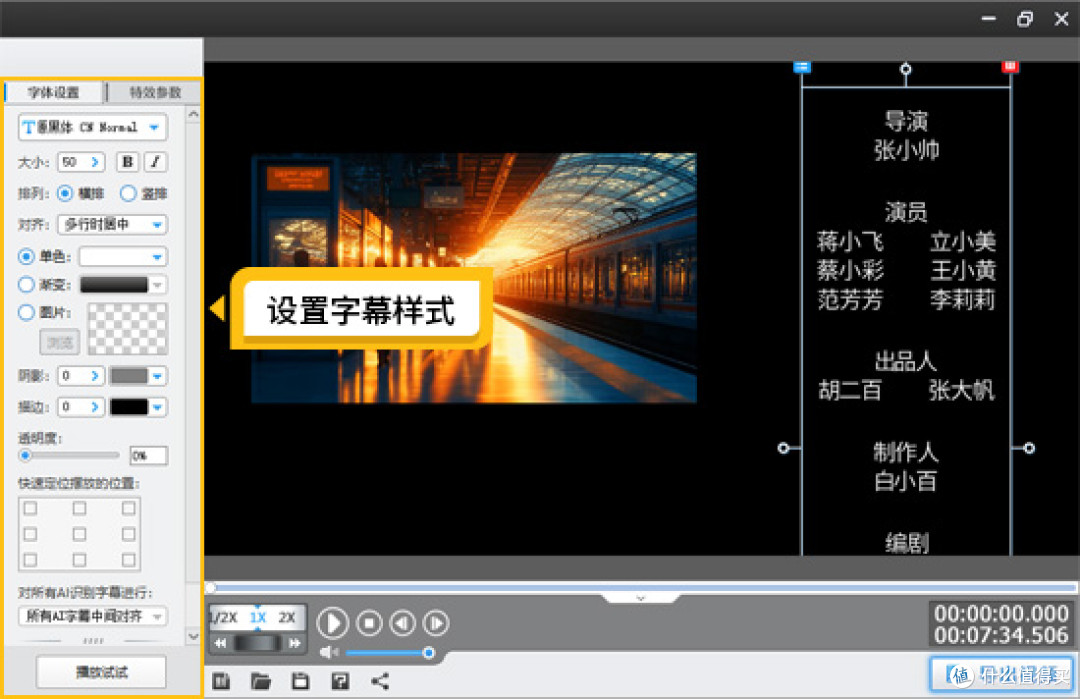This screenshot has height=699, width=1080.
Task: Switch to the 字体设置 tab
Action: pyautogui.click(x=54, y=92)
